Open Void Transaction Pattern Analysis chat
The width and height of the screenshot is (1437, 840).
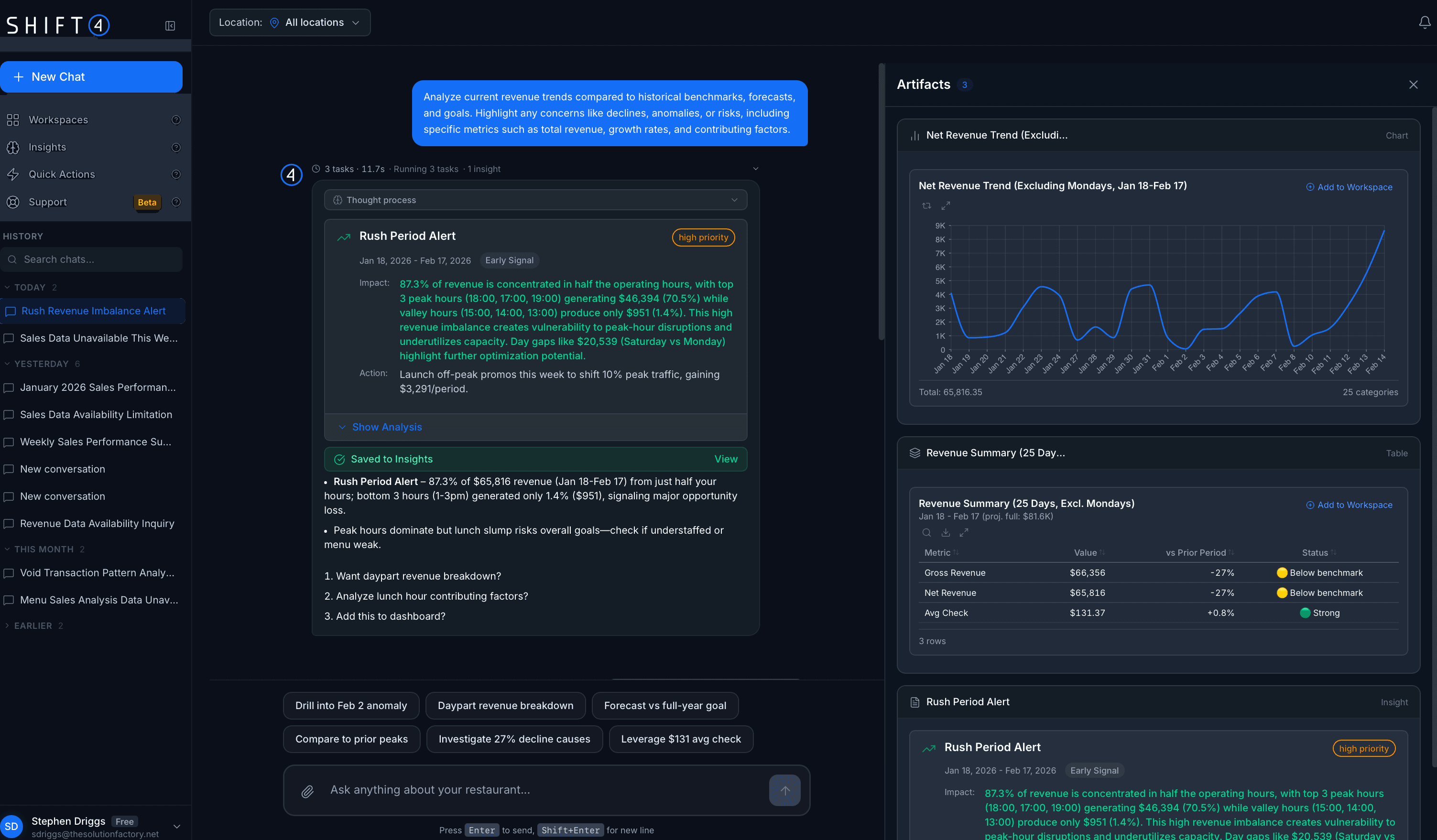(x=92, y=573)
